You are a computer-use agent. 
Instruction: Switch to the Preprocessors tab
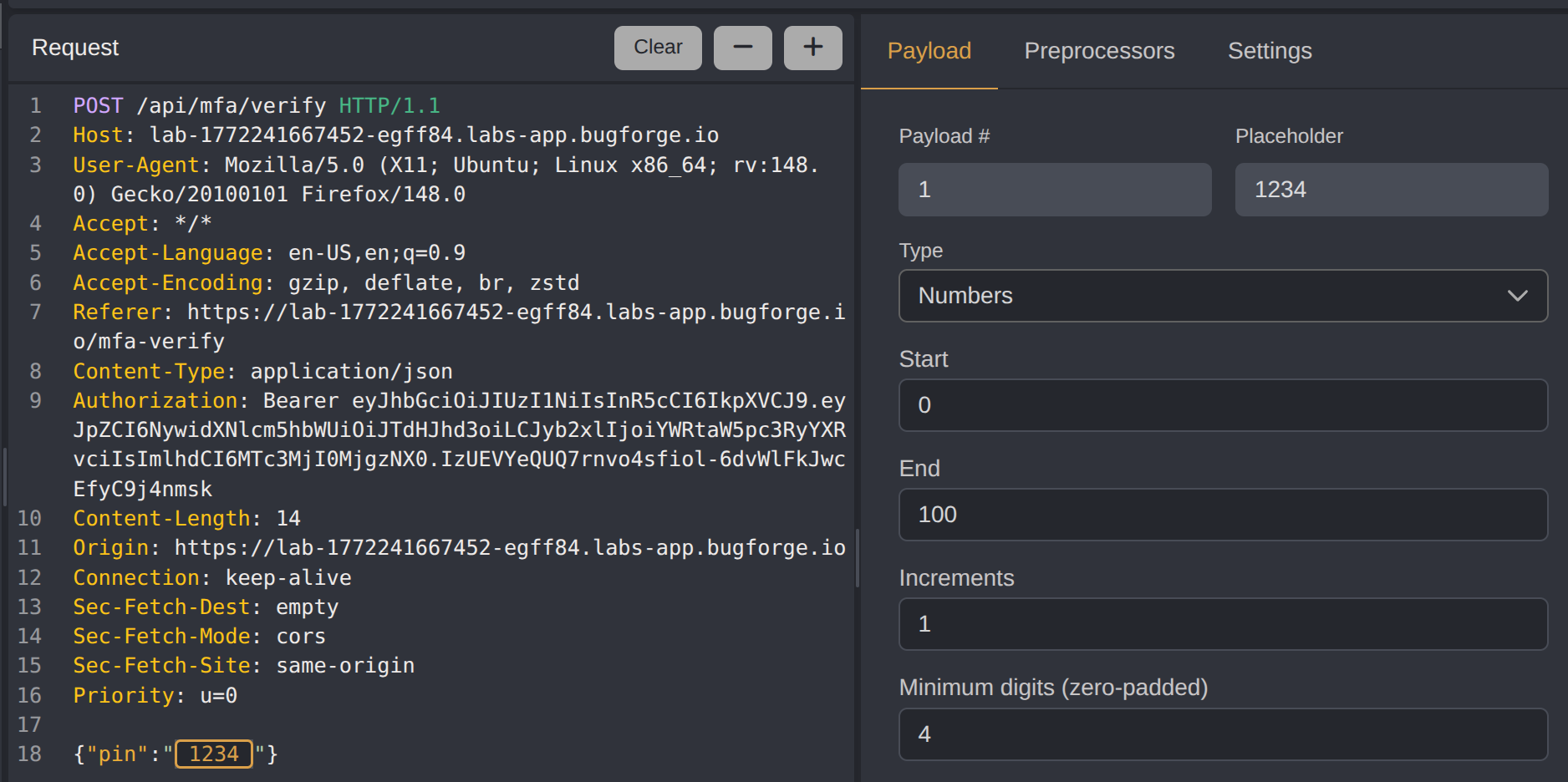click(1099, 51)
